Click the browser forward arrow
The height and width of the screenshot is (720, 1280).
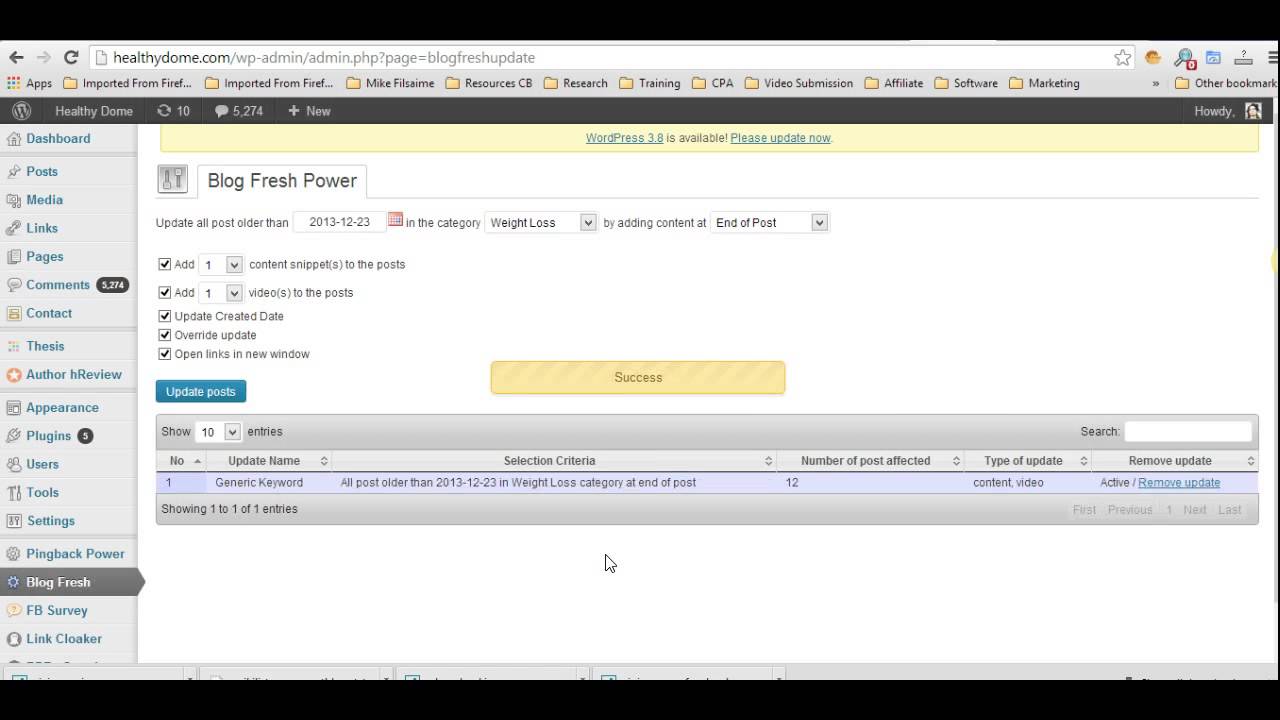click(43, 58)
